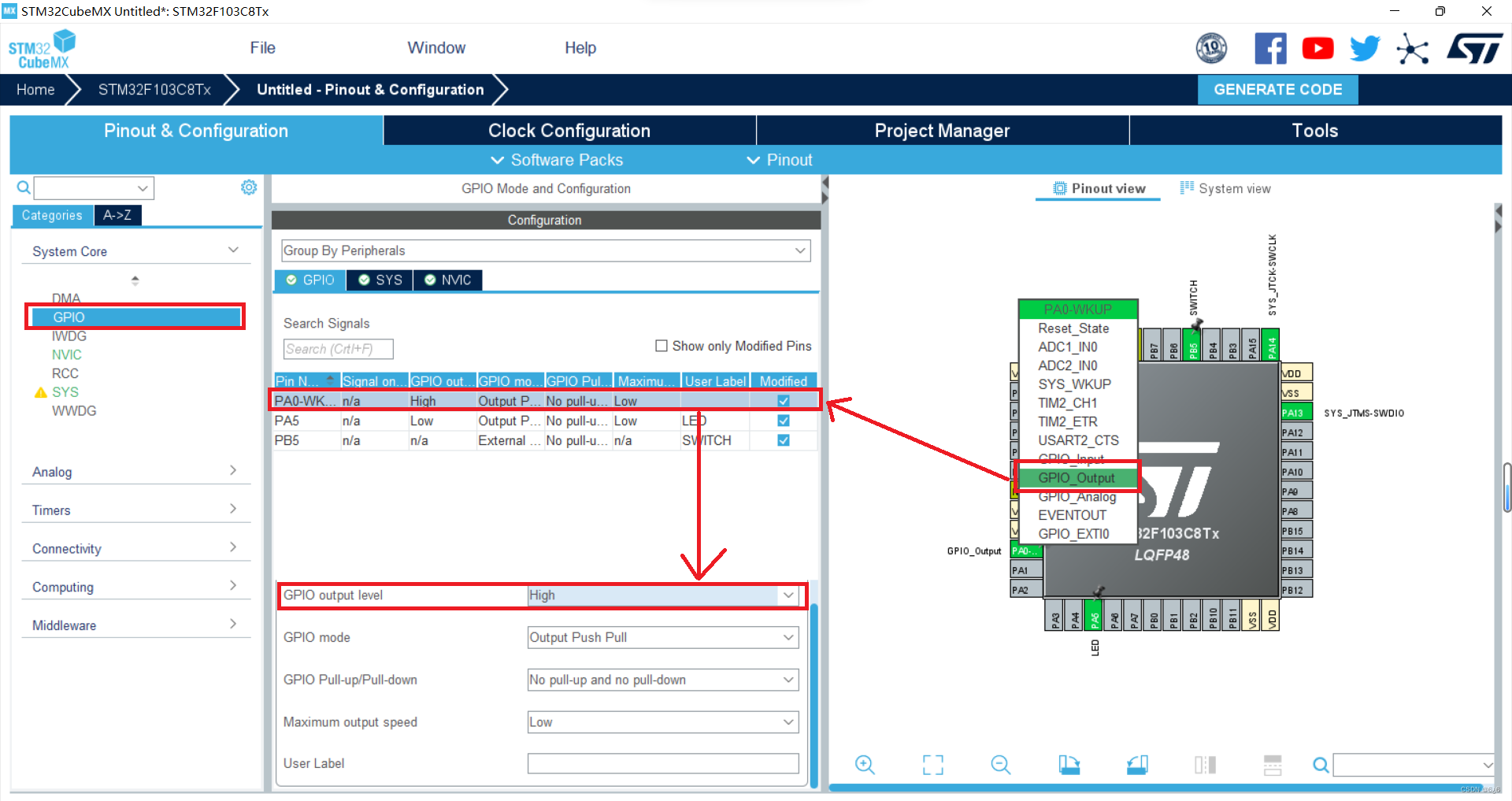The width and height of the screenshot is (1512, 801).
Task: Select PA5 pin on chip bottom
Action: click(x=1094, y=615)
